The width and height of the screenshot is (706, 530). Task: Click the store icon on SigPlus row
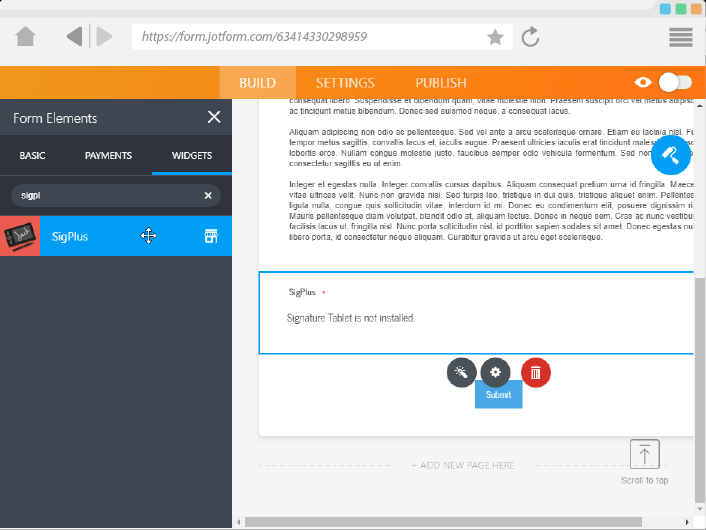[211, 236]
